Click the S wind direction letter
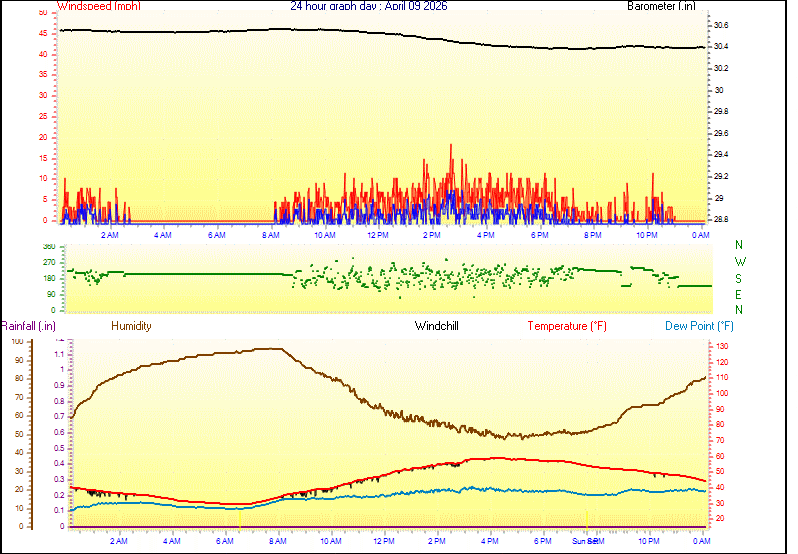The width and height of the screenshot is (798, 554). [x=739, y=278]
